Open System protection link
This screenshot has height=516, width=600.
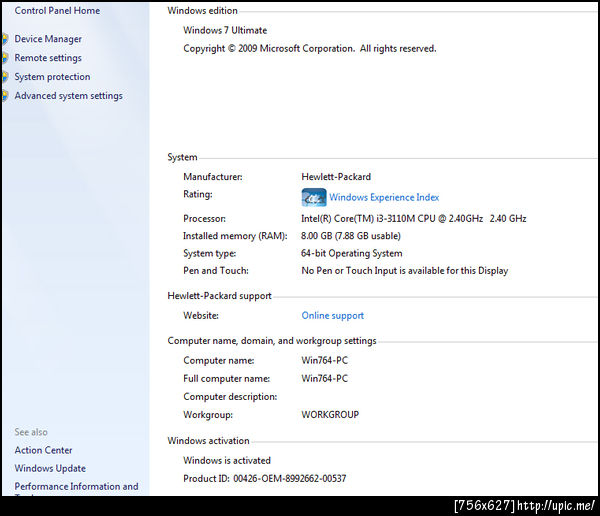pos(52,77)
